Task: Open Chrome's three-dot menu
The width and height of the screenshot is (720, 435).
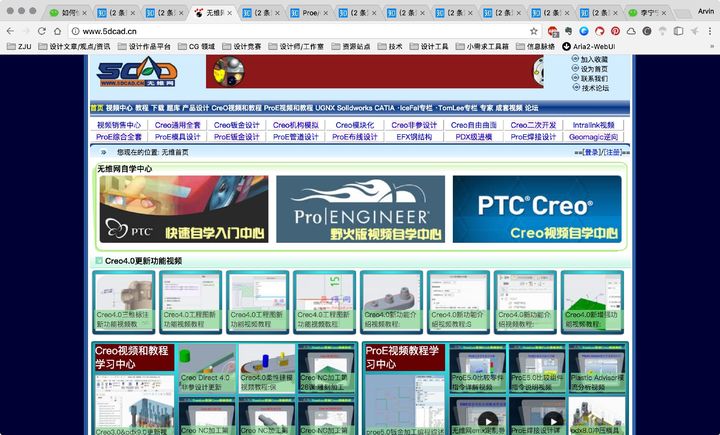Action: pyautogui.click(x=710, y=31)
